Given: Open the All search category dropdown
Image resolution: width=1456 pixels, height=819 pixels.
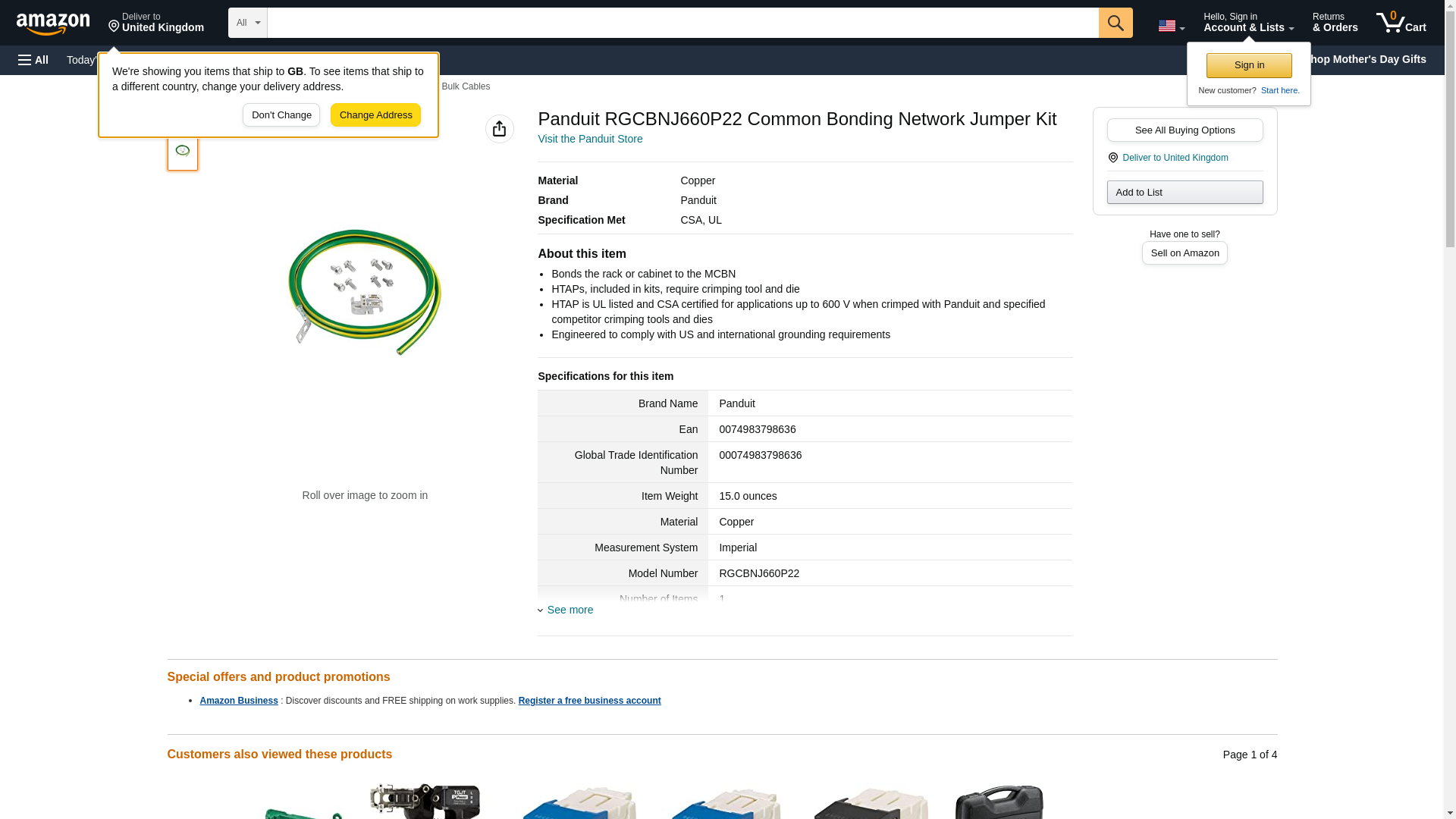Looking at the screenshot, I should click(247, 23).
